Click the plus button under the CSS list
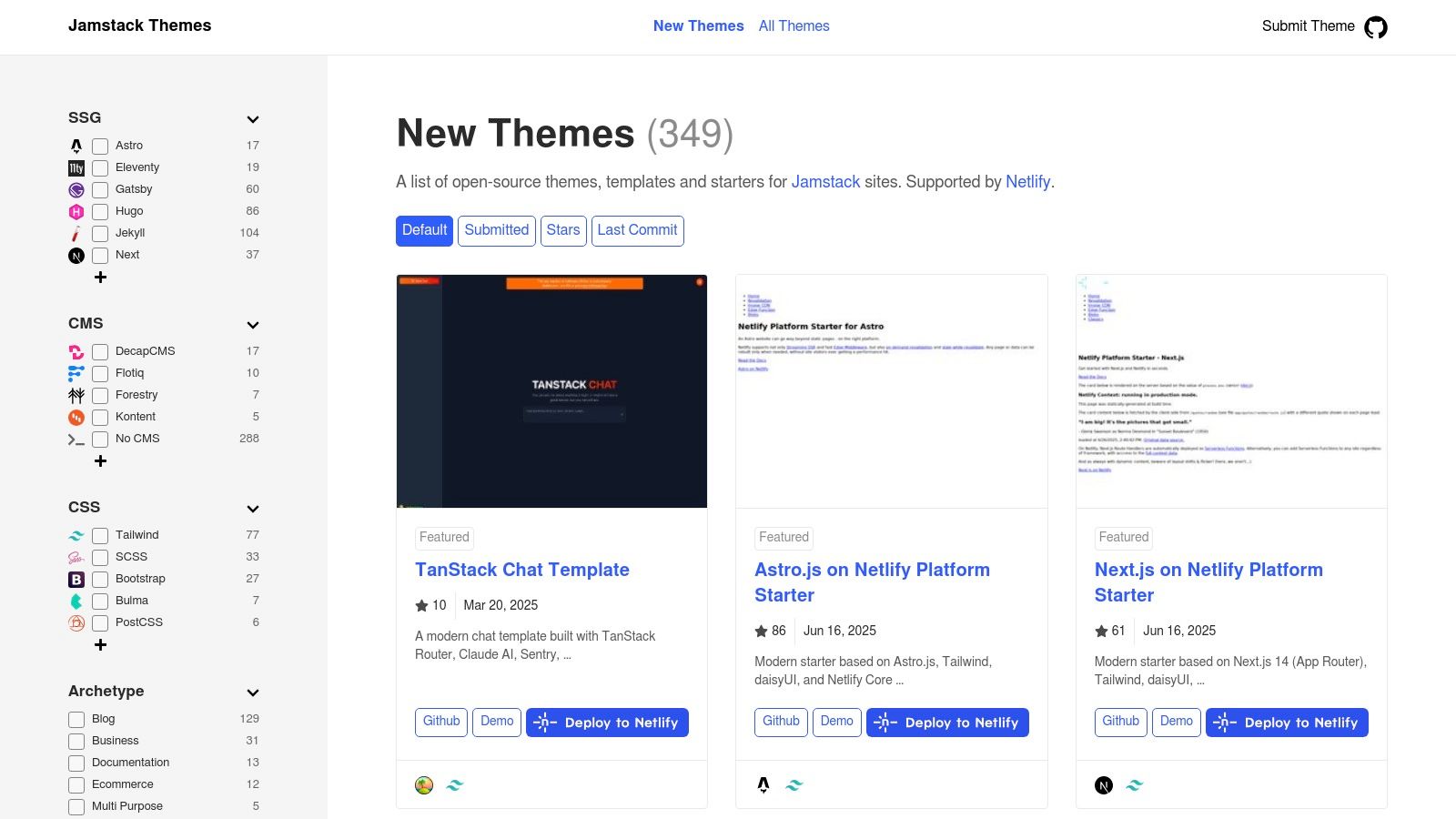 100,645
